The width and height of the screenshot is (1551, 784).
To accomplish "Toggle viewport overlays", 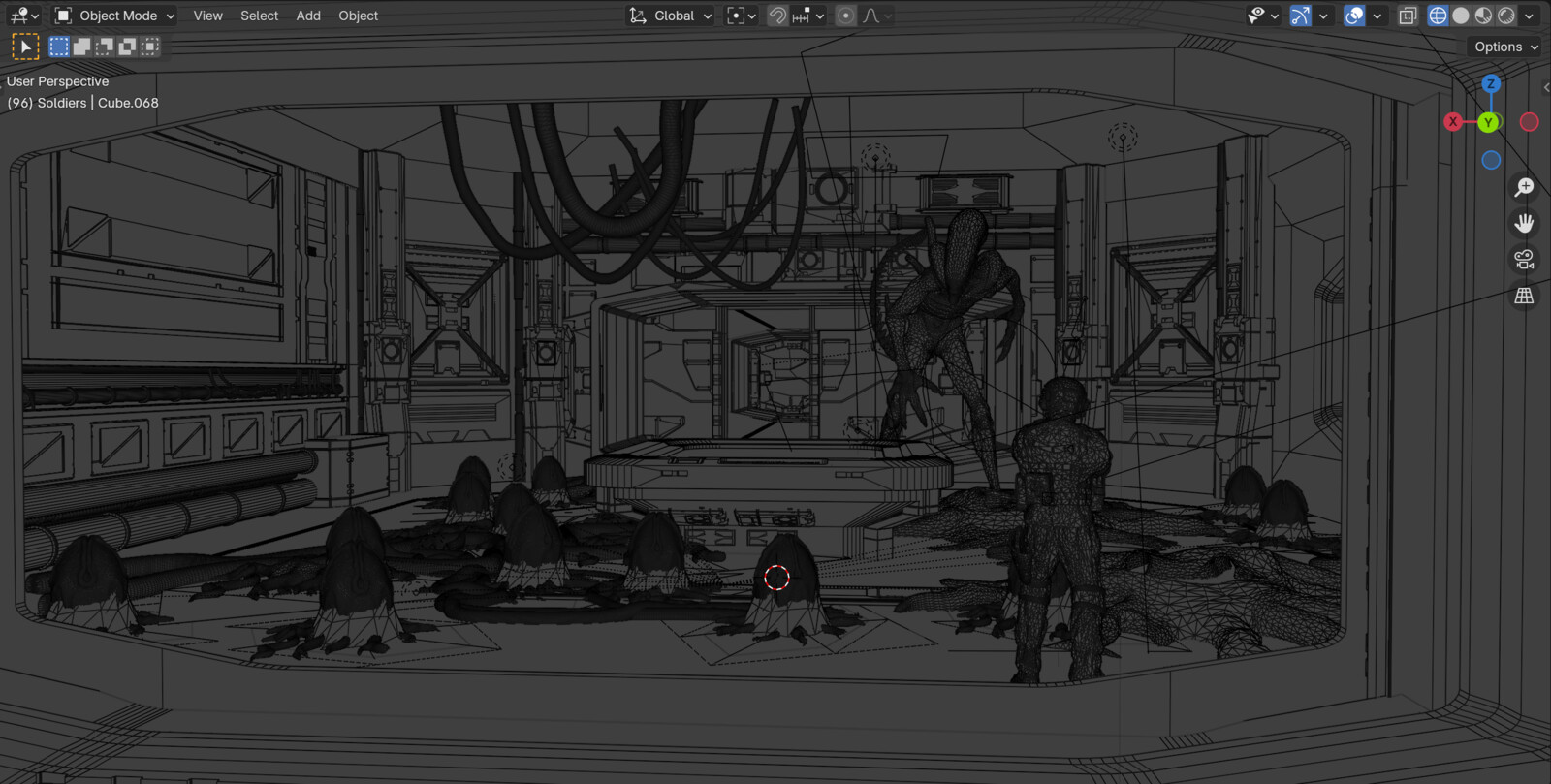I will click(1355, 16).
